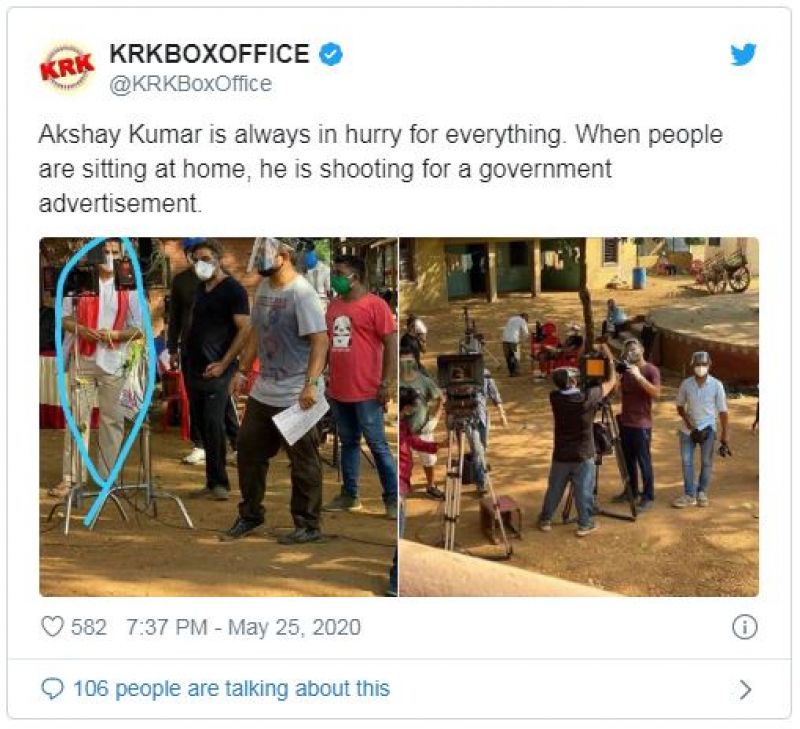Click the wooden cart in photo background
800x729 pixels.
click(726, 269)
